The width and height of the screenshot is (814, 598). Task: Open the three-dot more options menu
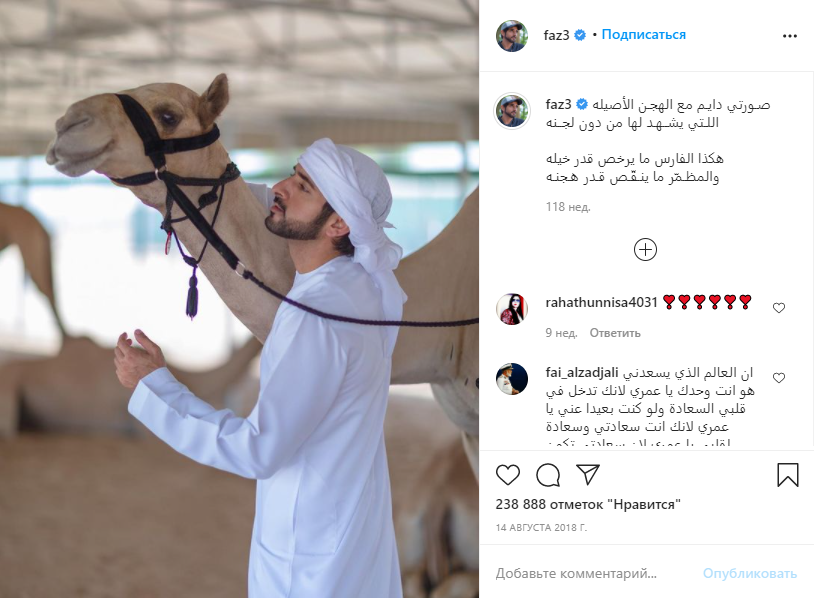tap(790, 36)
